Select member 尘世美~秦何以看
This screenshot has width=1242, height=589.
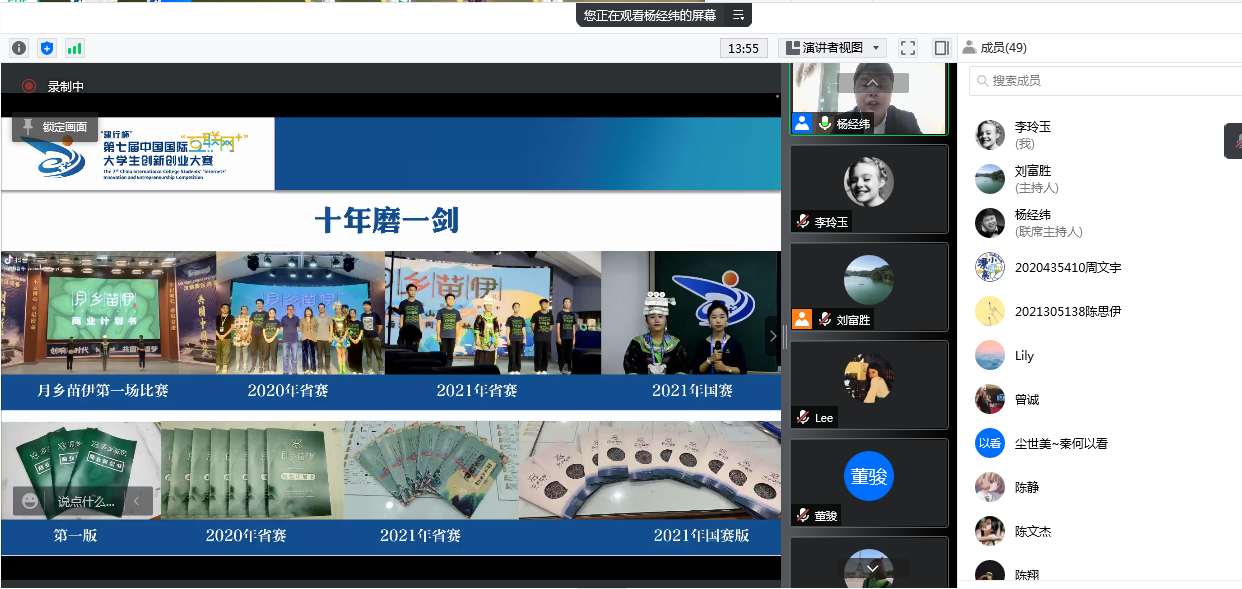click(x=1100, y=443)
